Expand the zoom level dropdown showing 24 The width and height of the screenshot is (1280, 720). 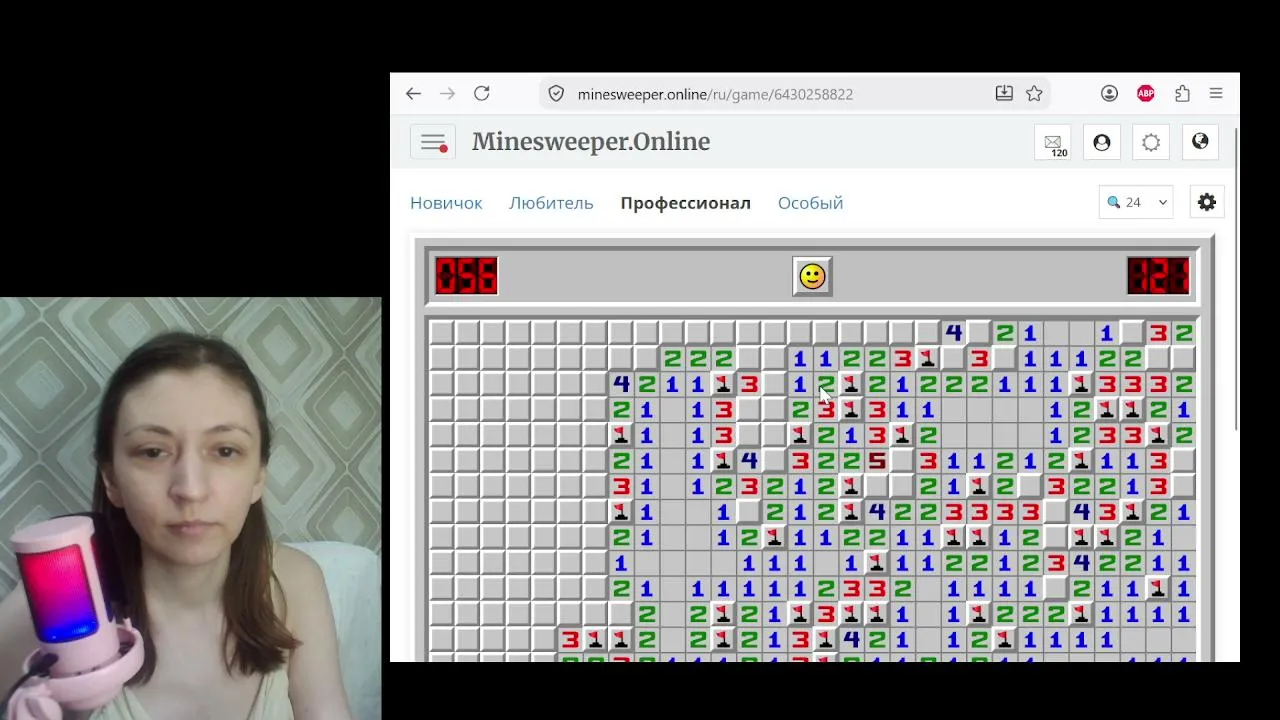1136,202
